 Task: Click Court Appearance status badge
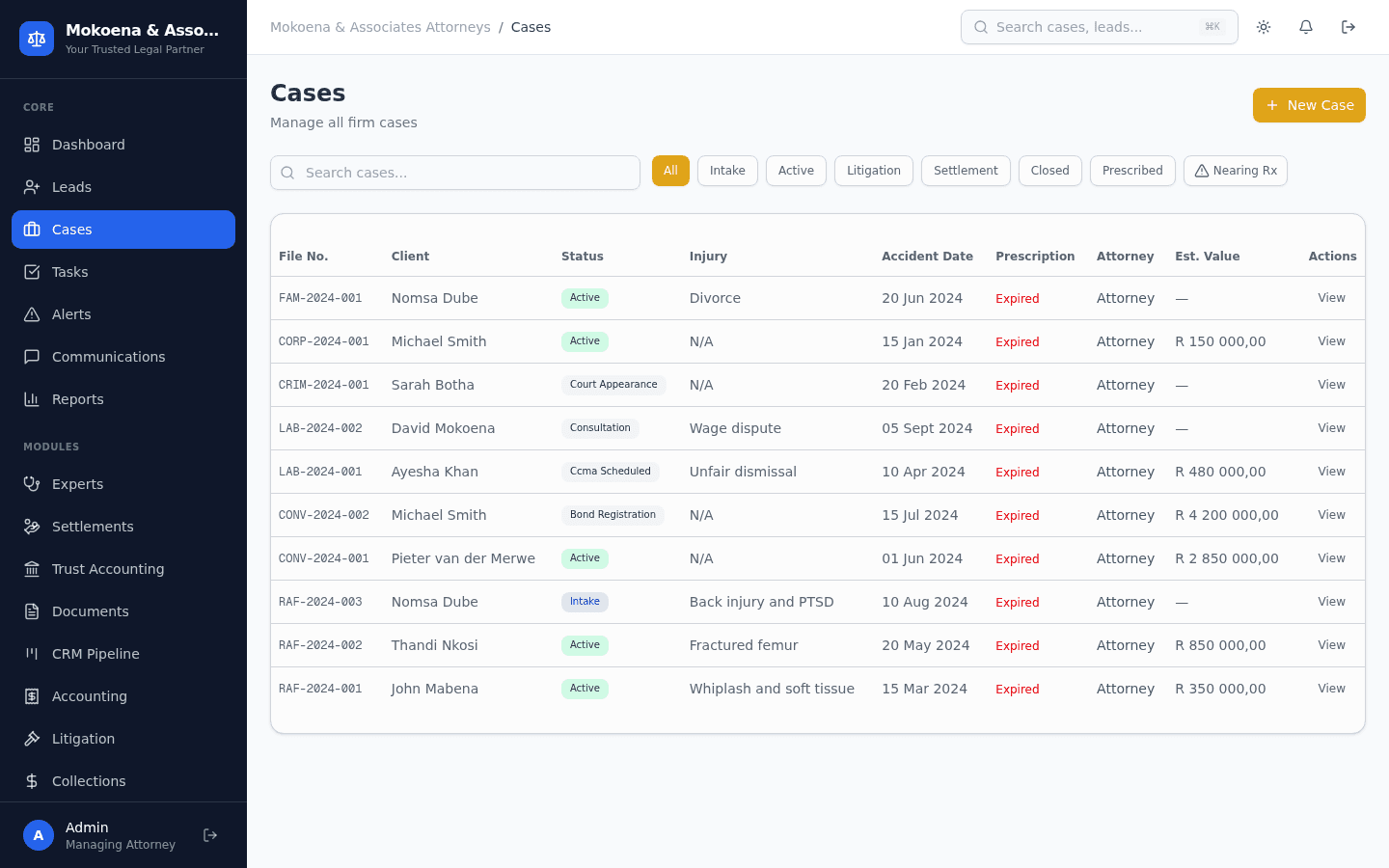[613, 385]
